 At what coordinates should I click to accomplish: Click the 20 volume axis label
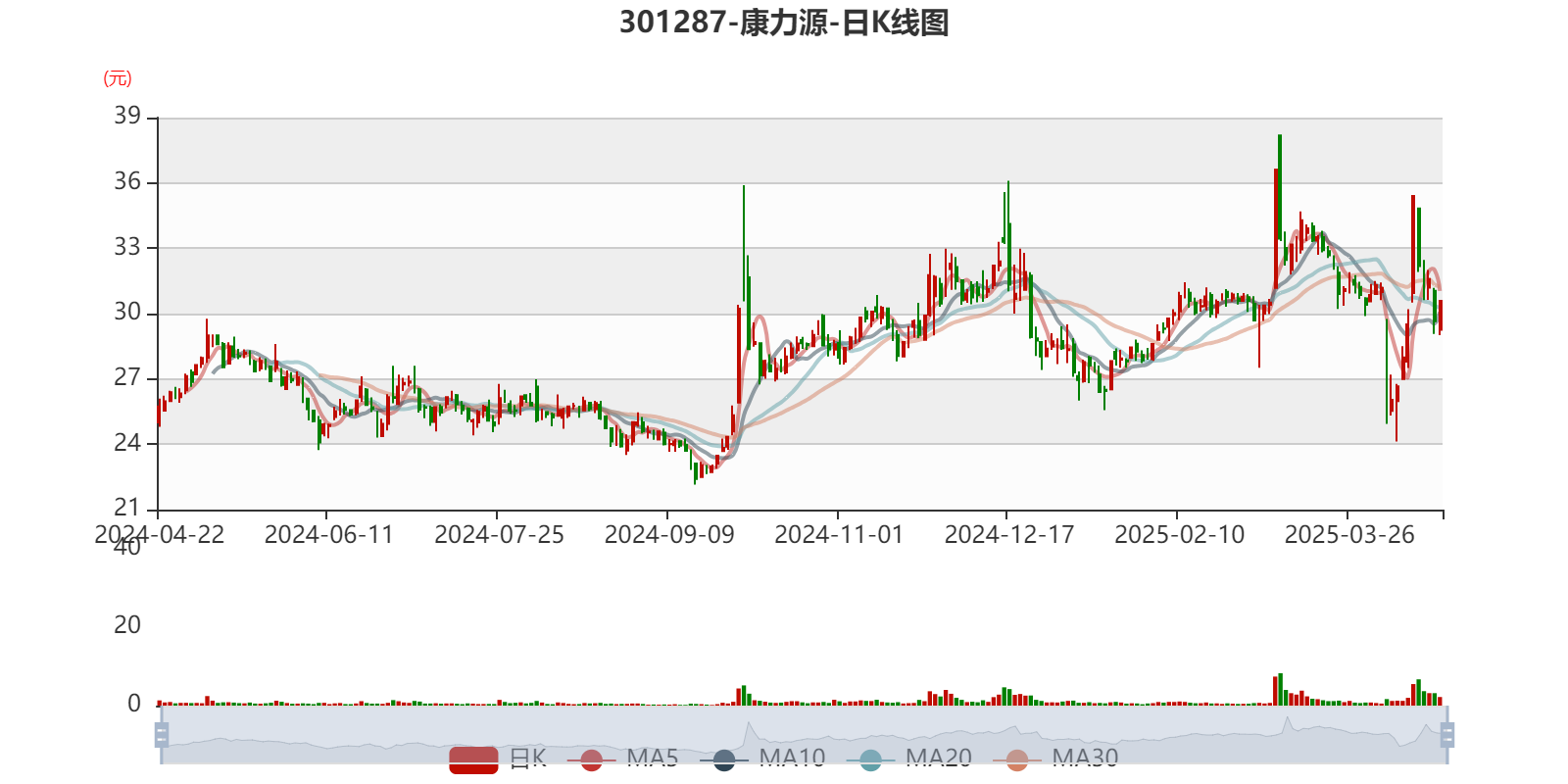coord(127,625)
